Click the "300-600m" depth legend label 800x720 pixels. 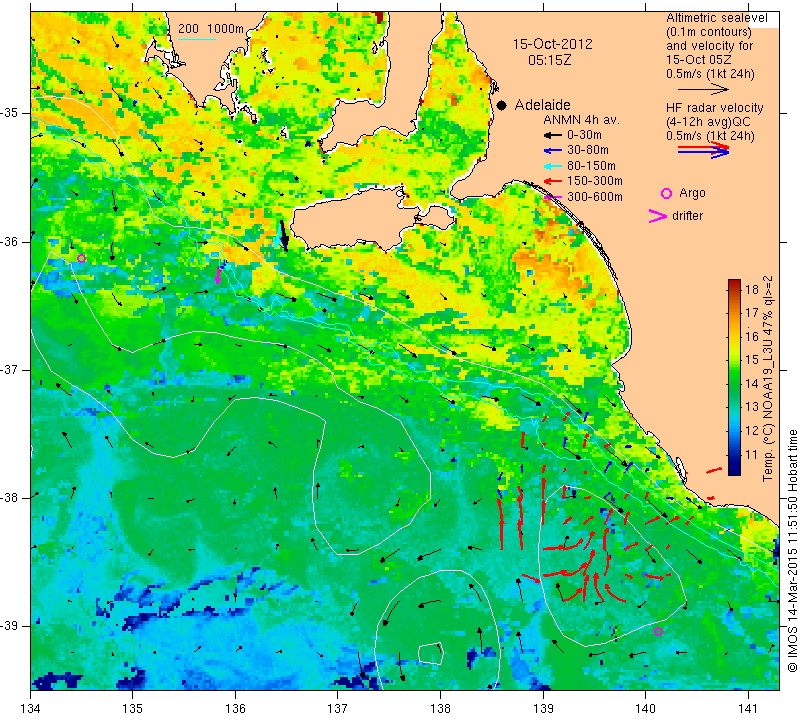[x=595, y=196]
